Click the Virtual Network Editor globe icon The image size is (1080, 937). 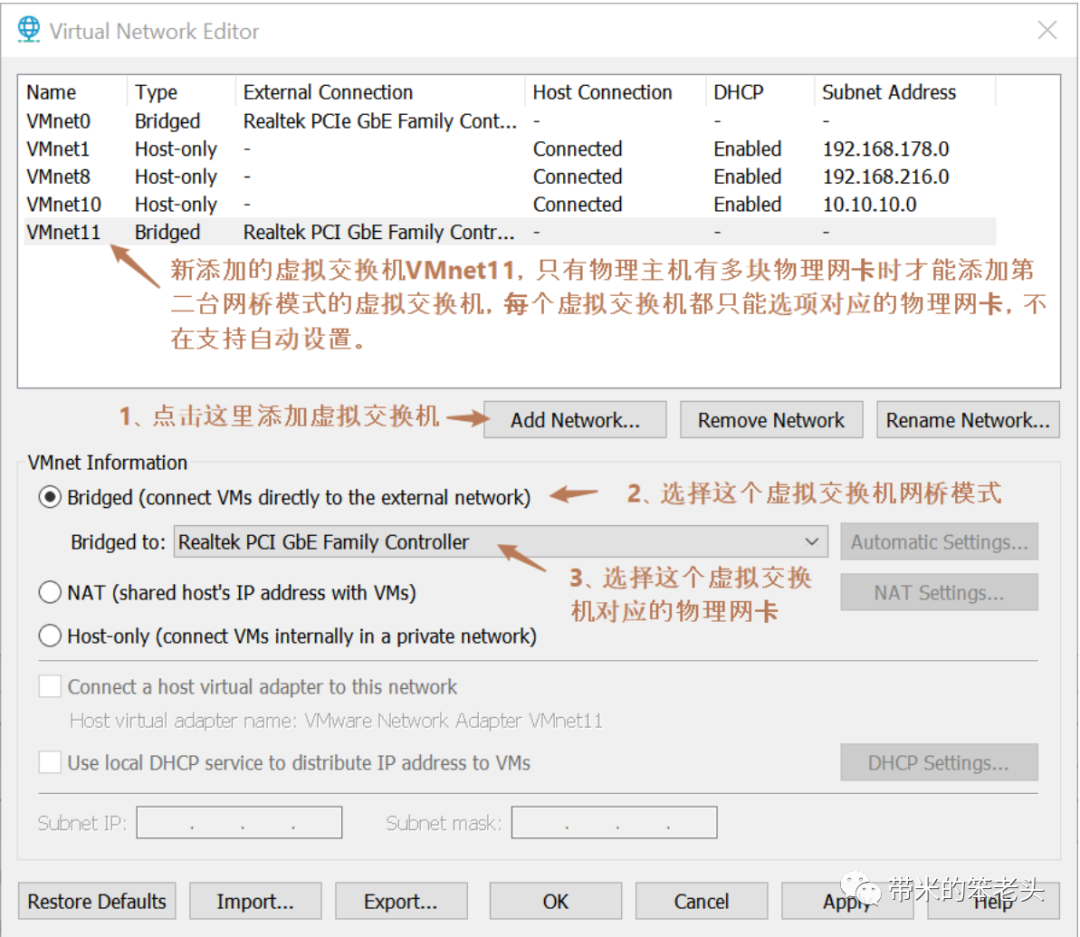29,30
